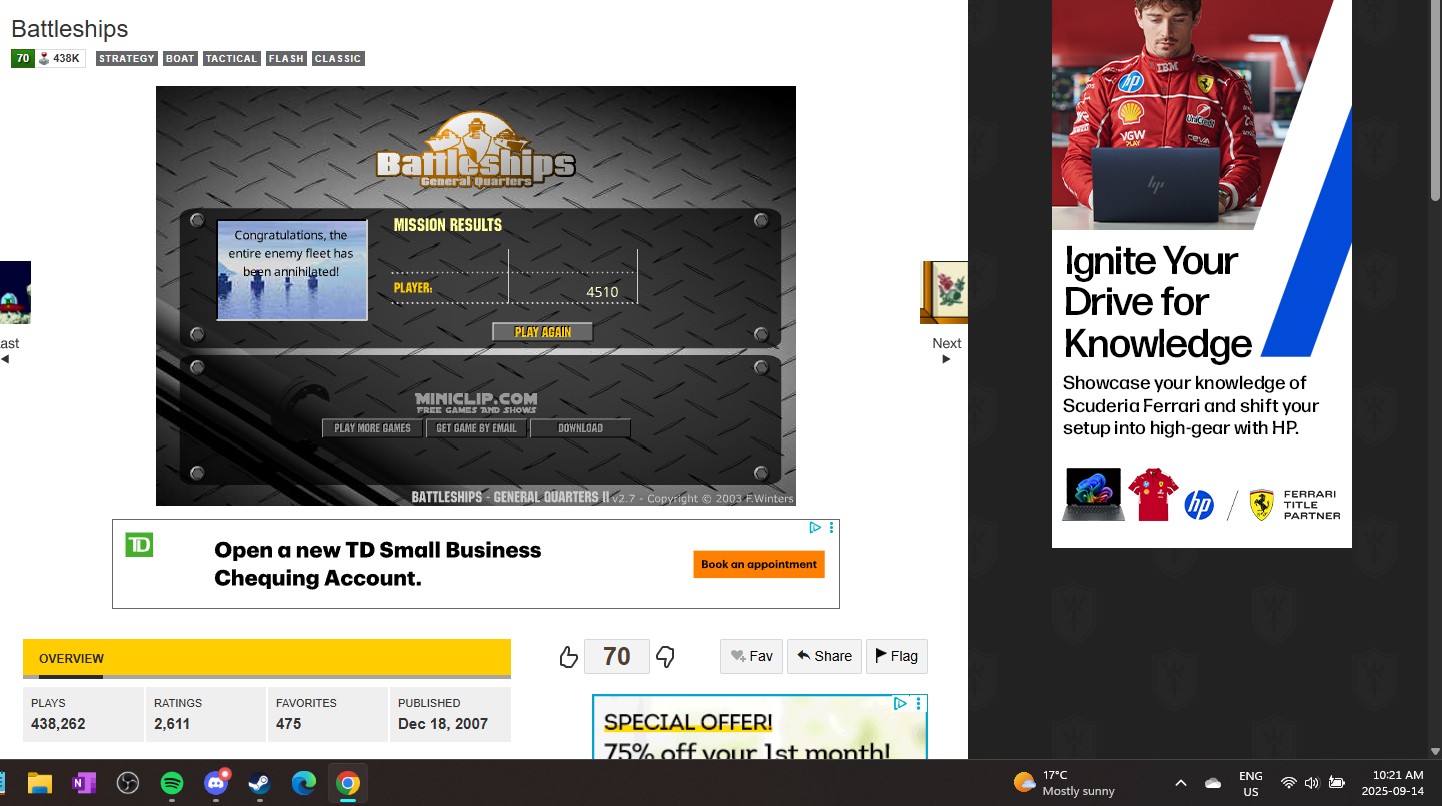Open the OneDrive cloud tray icon
The width and height of the screenshot is (1442, 806).
[x=1213, y=783]
